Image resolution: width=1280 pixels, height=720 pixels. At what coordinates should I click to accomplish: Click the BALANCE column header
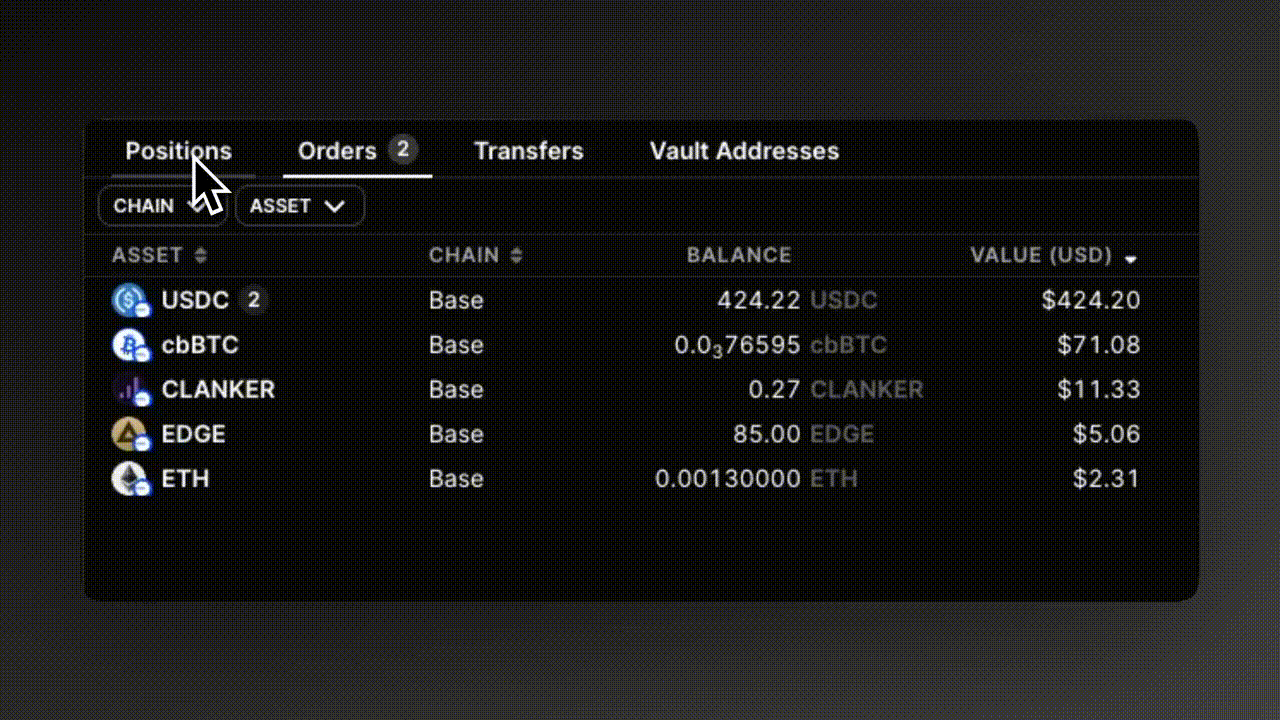click(739, 256)
